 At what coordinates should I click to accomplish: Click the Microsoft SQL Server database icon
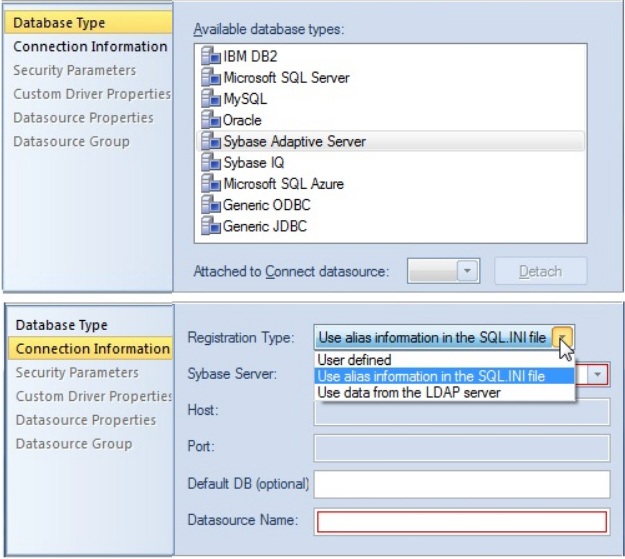coord(210,77)
